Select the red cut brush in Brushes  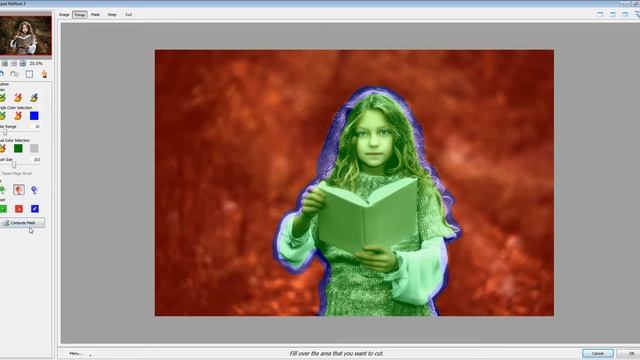tap(18, 98)
